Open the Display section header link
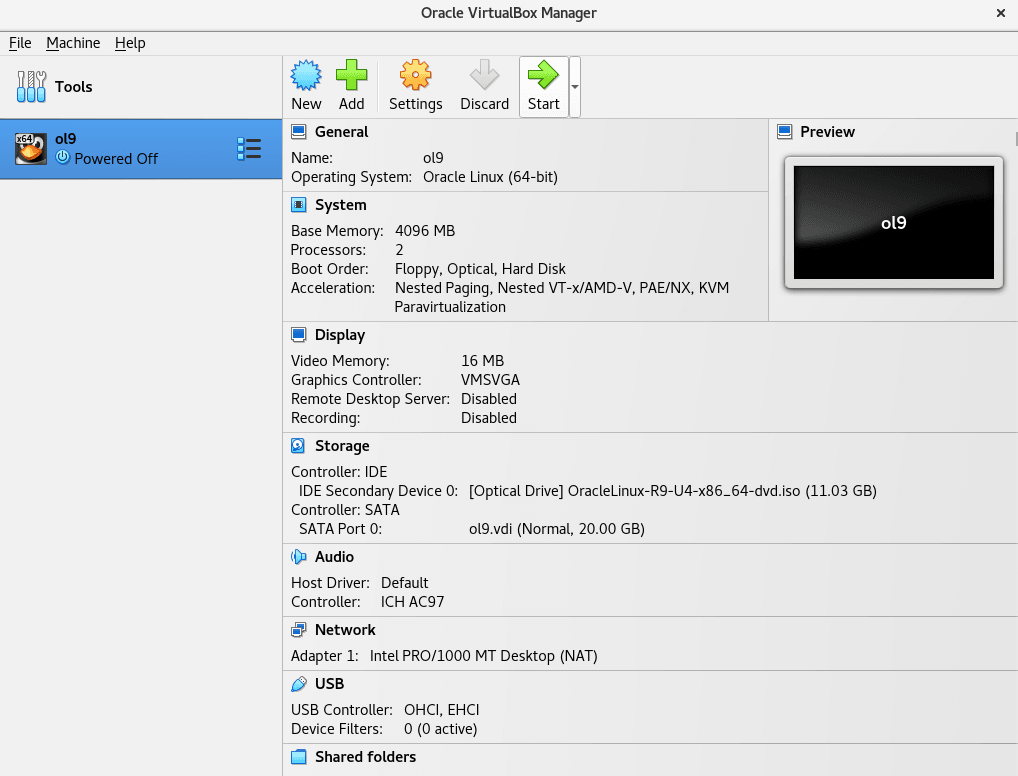The height and width of the screenshot is (776, 1018). (x=340, y=335)
